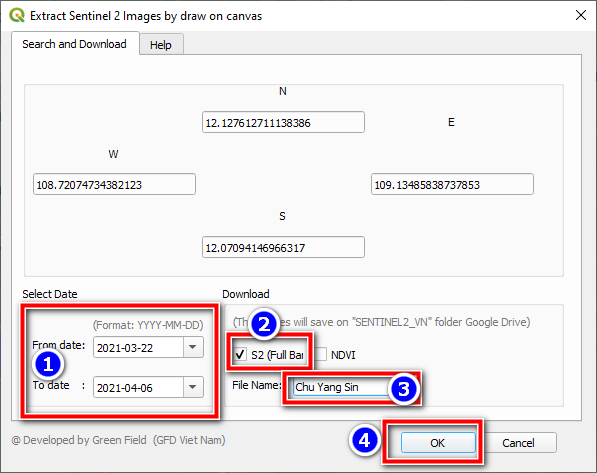Click the N latitude coordinate field
The image size is (597, 473).
[x=283, y=122]
